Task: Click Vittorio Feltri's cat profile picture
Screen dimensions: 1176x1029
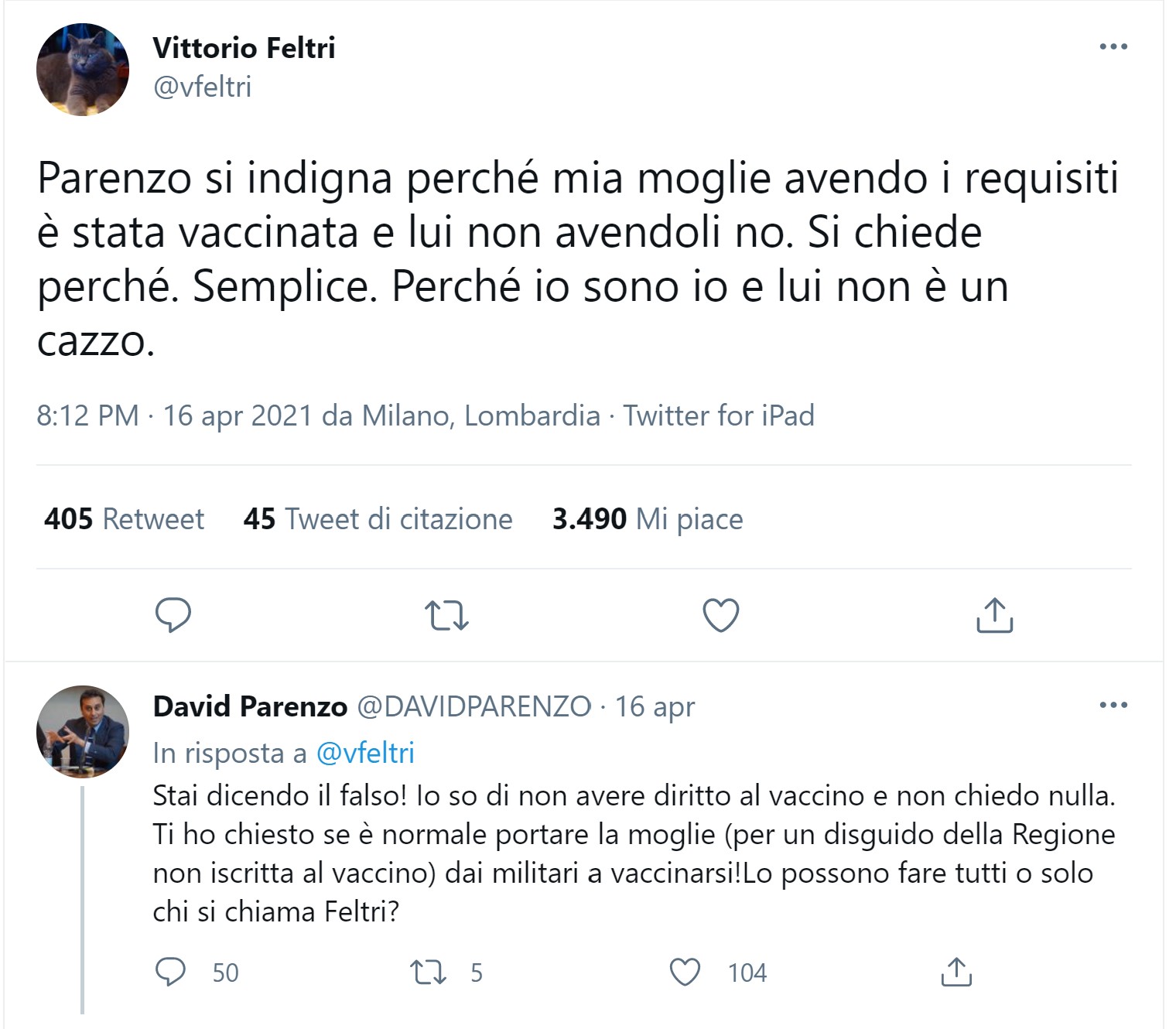Action: [x=83, y=70]
